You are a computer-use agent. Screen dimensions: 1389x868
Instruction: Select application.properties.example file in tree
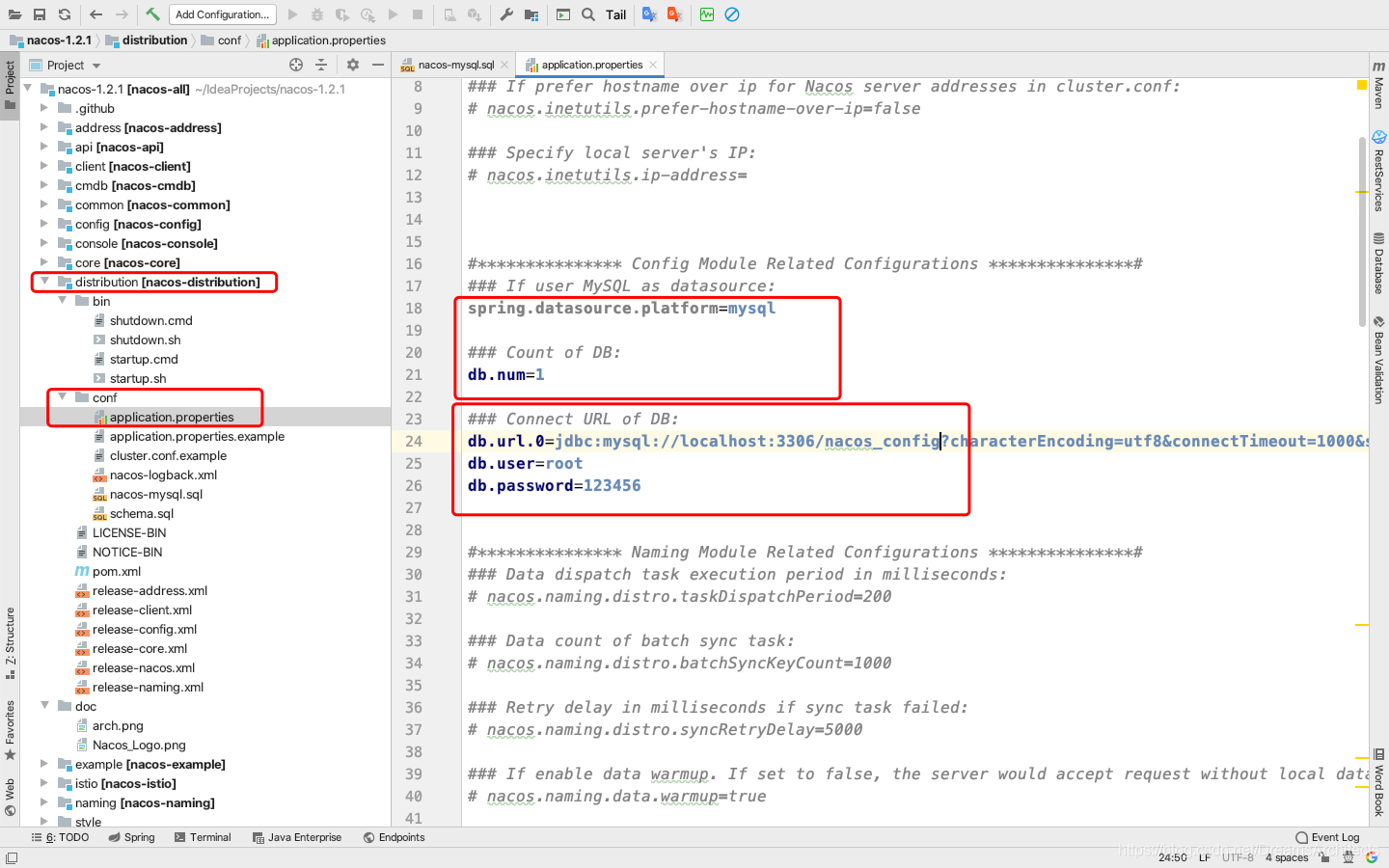click(x=197, y=436)
